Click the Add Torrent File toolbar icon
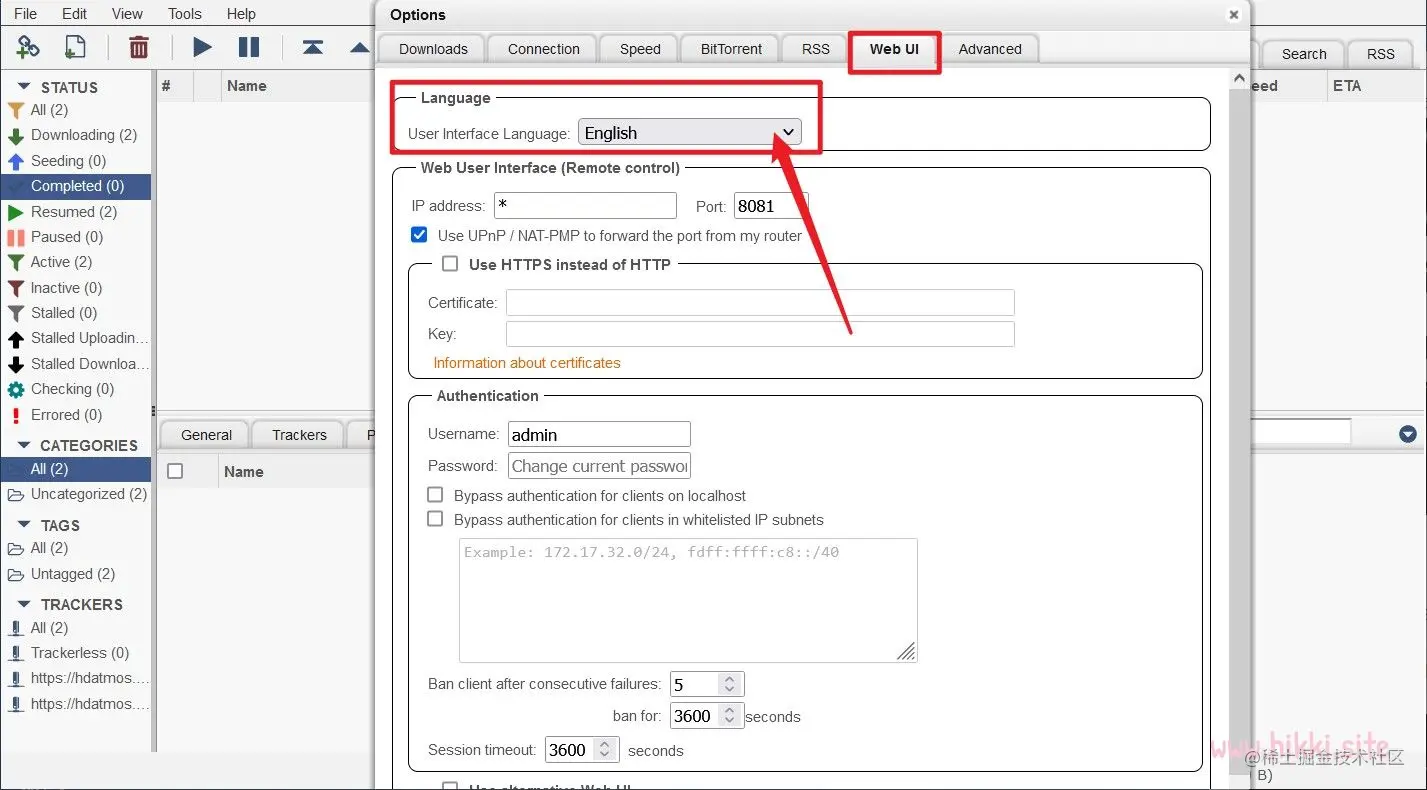 coord(75,47)
